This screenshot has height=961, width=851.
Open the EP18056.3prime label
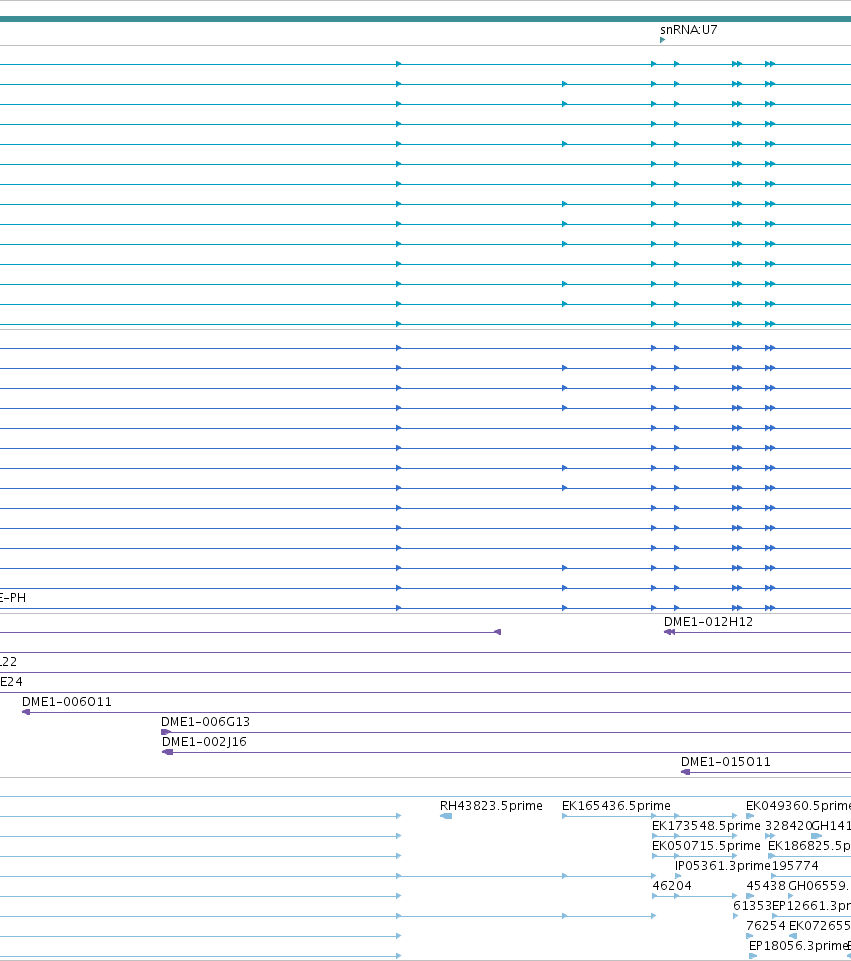pos(797,946)
